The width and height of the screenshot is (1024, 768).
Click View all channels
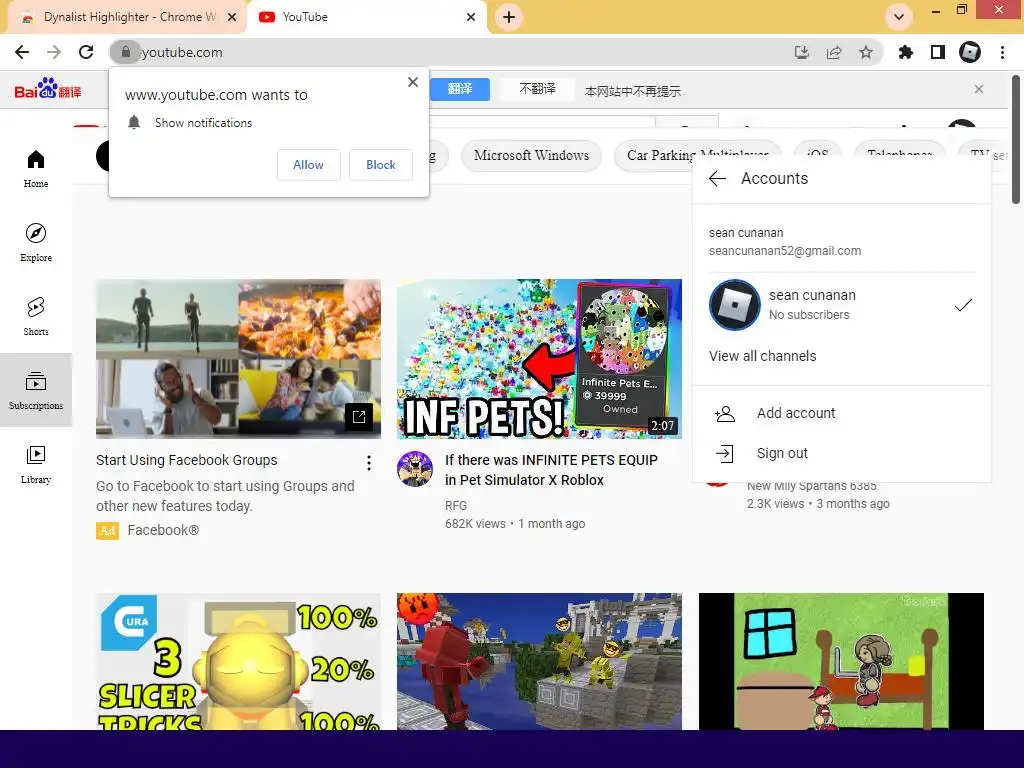(x=763, y=356)
